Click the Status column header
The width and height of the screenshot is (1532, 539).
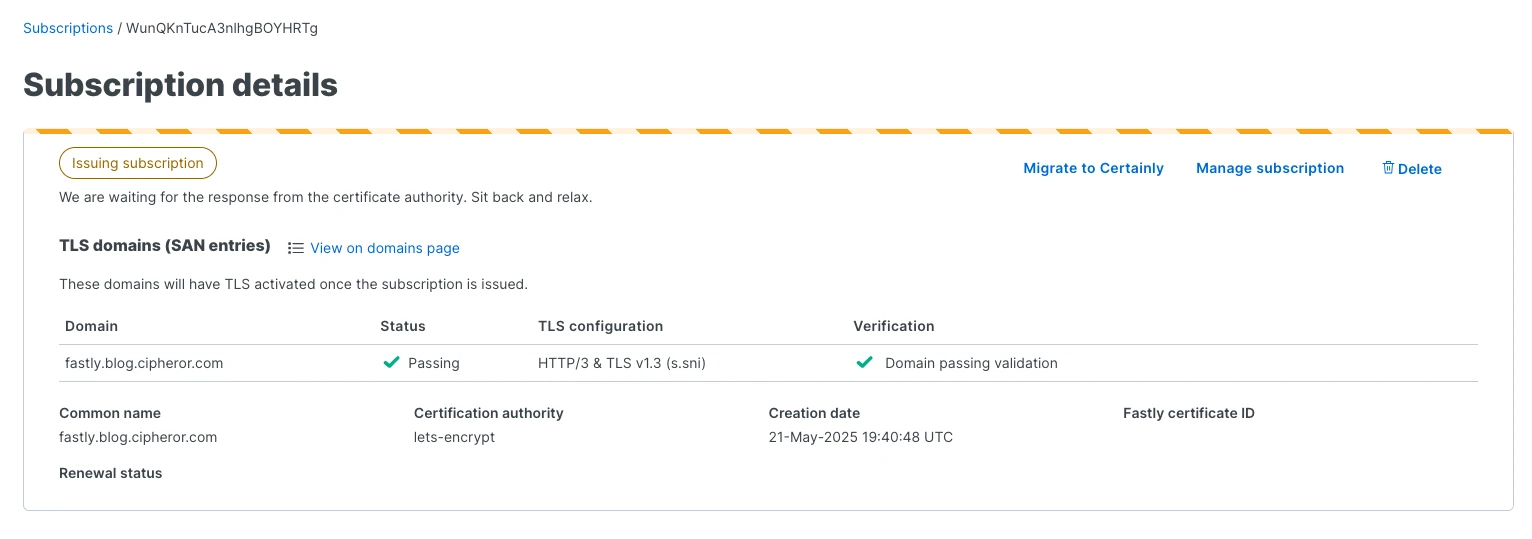click(x=403, y=326)
